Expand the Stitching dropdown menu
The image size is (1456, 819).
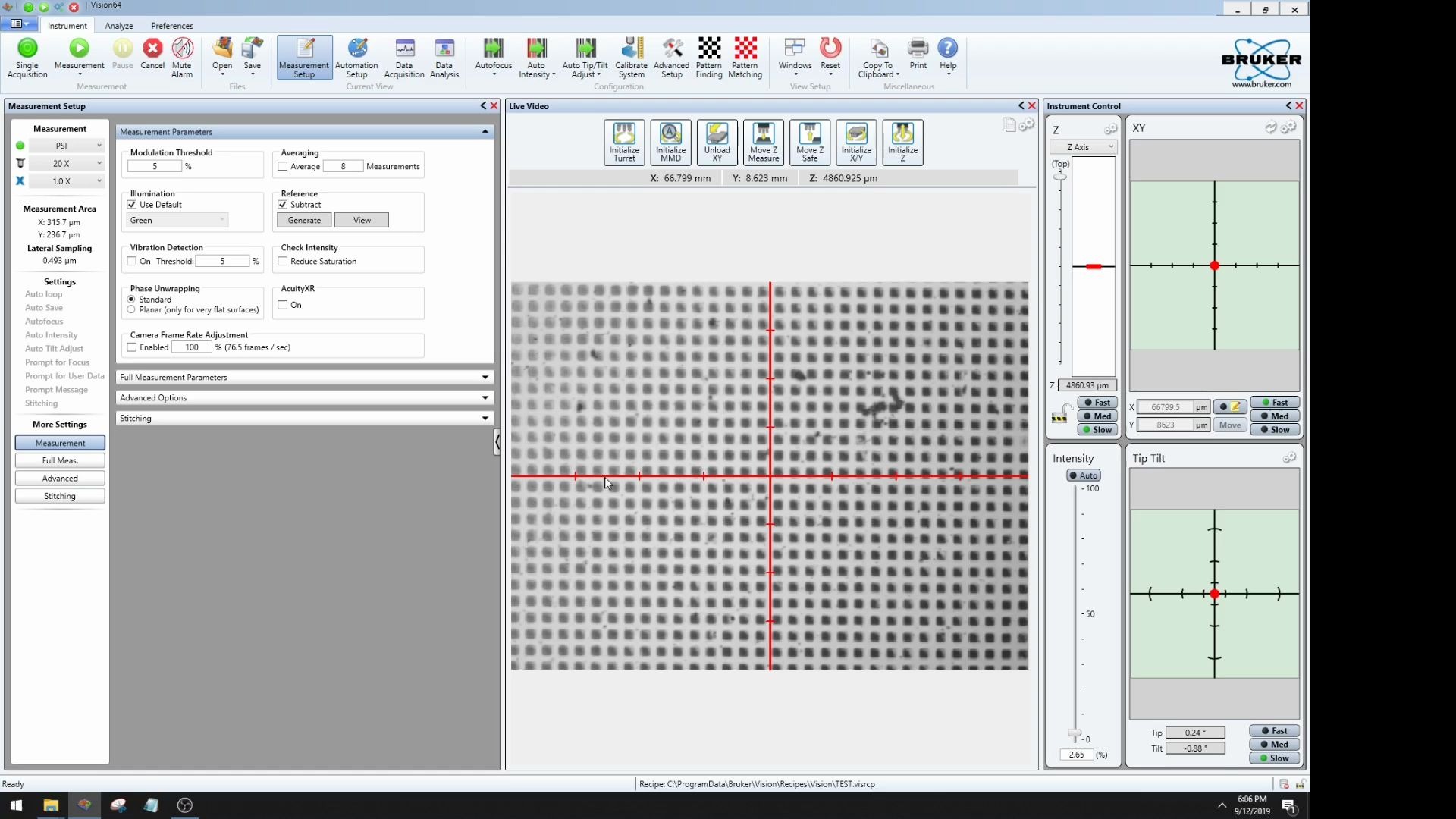[484, 418]
